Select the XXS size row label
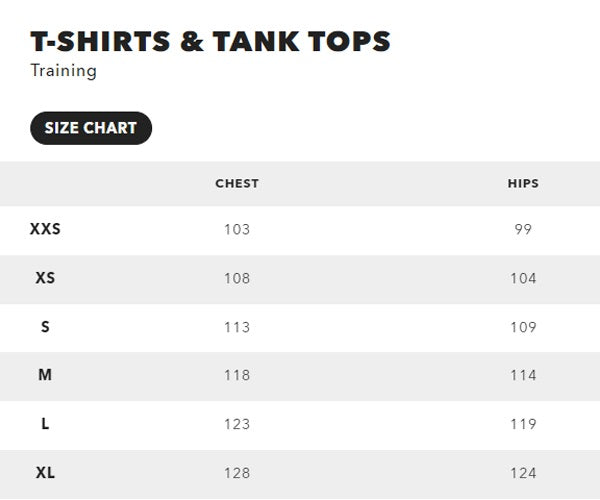The height and width of the screenshot is (500, 600). pyautogui.click(x=45, y=229)
